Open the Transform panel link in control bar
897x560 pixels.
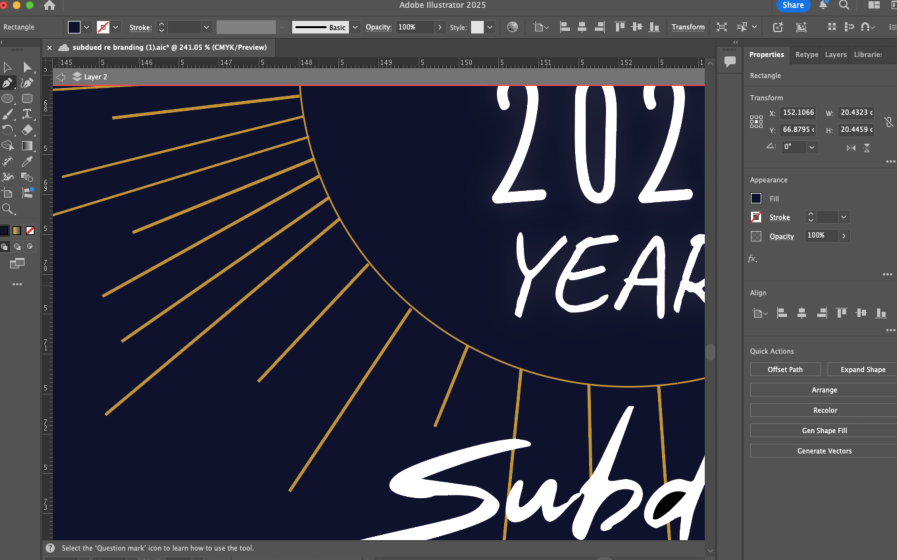(x=688, y=27)
